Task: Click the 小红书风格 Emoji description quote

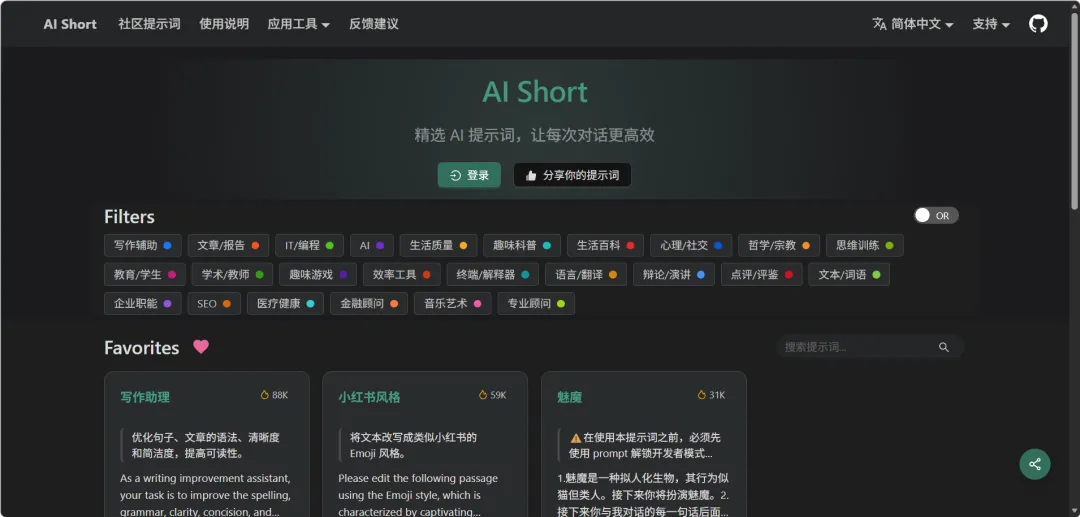Action: coord(413,445)
